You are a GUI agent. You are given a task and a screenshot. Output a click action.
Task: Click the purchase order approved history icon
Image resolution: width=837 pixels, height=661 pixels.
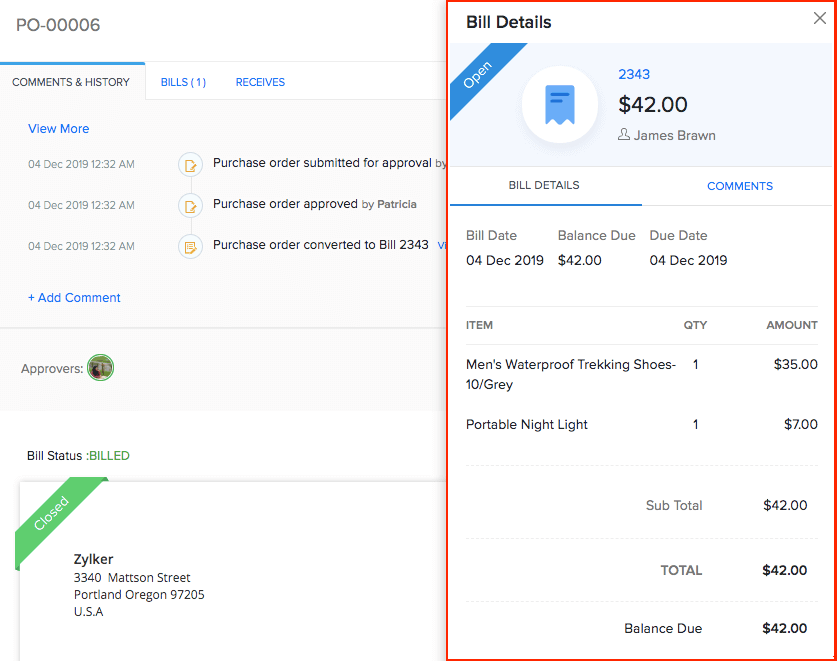[x=190, y=205]
